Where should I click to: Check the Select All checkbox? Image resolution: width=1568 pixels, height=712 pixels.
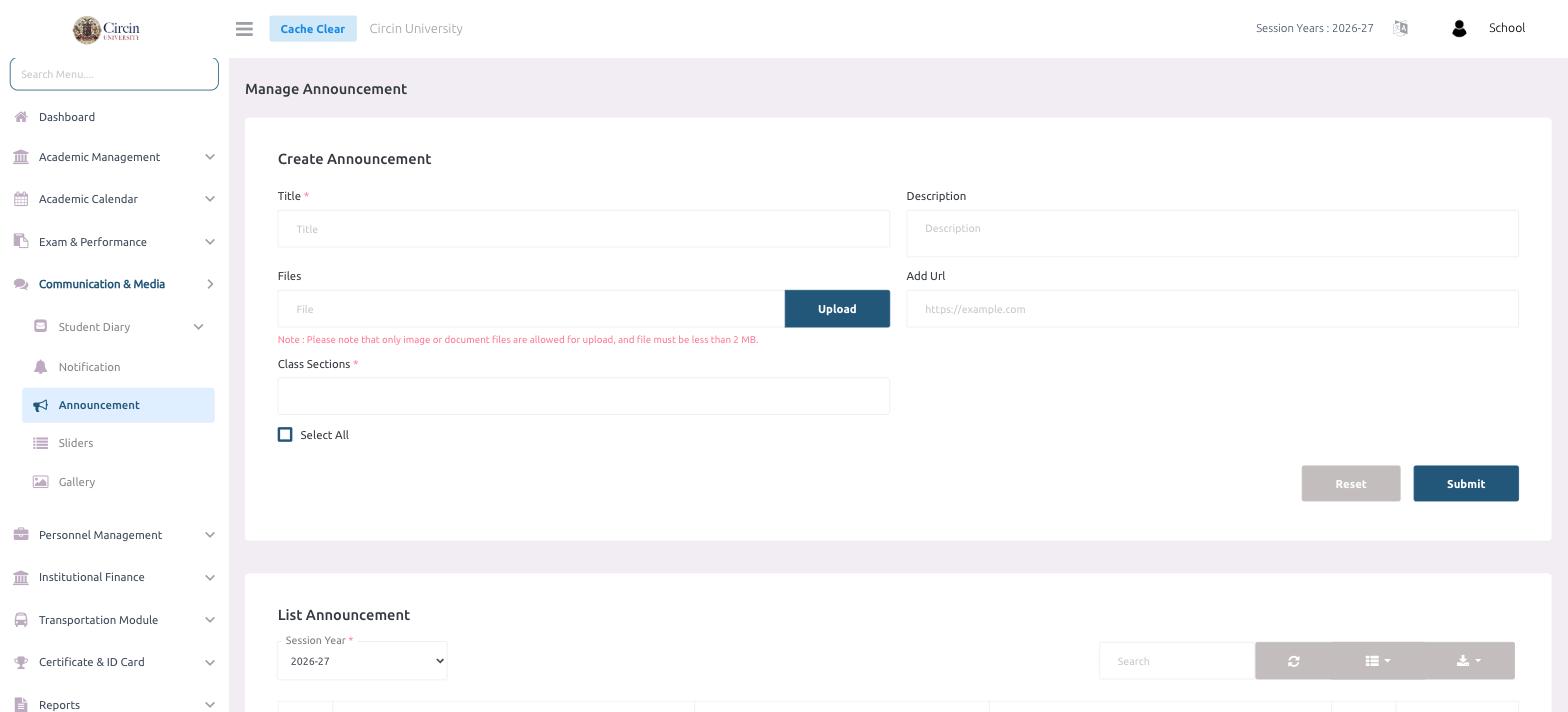(285, 435)
